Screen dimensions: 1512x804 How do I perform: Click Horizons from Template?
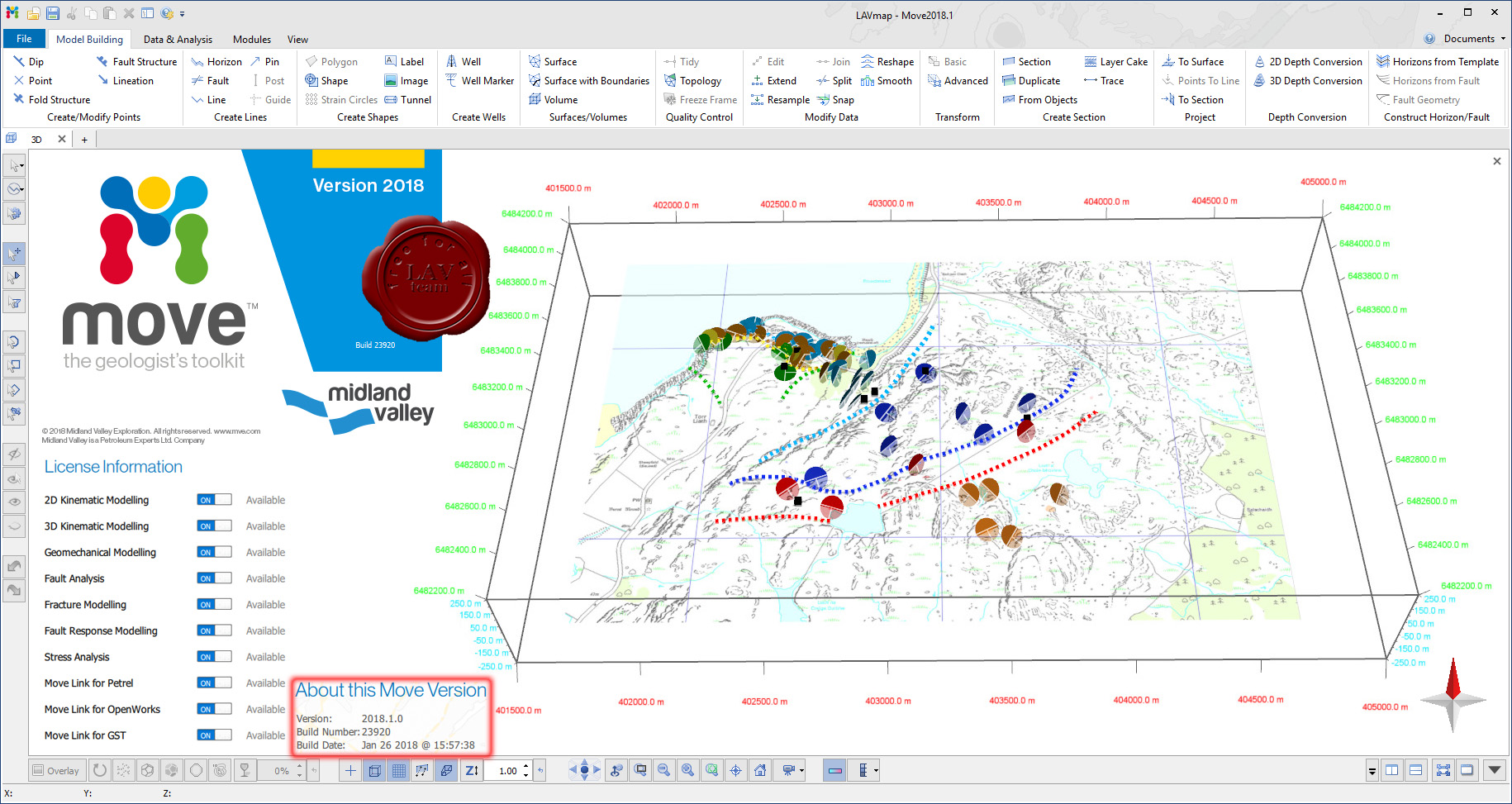[1438, 61]
